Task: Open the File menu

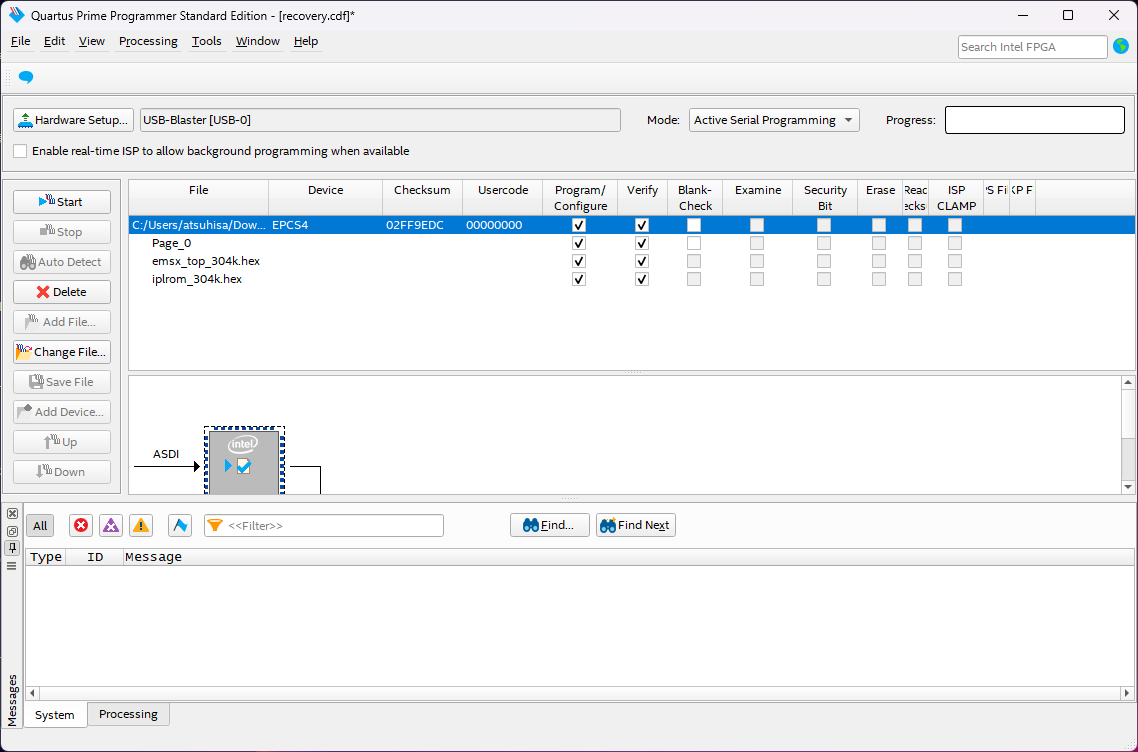Action: pyautogui.click(x=20, y=41)
